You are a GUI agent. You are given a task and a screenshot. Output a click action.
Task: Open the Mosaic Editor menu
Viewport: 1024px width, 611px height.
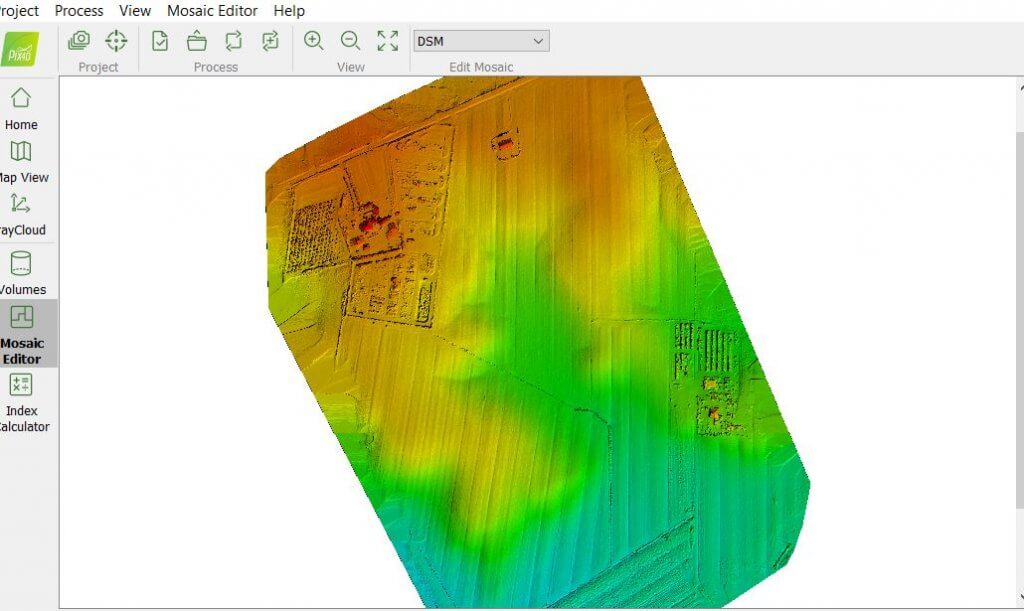pos(212,10)
